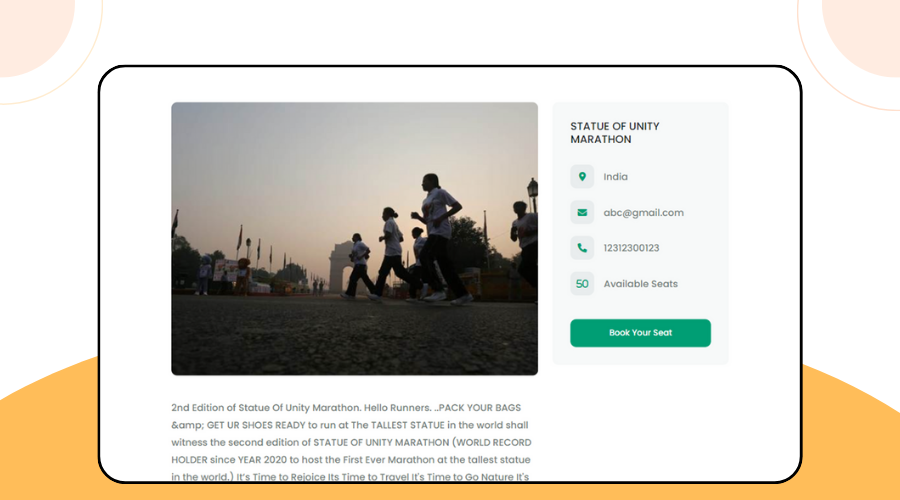Click the India Gate in the photo

tap(340, 267)
